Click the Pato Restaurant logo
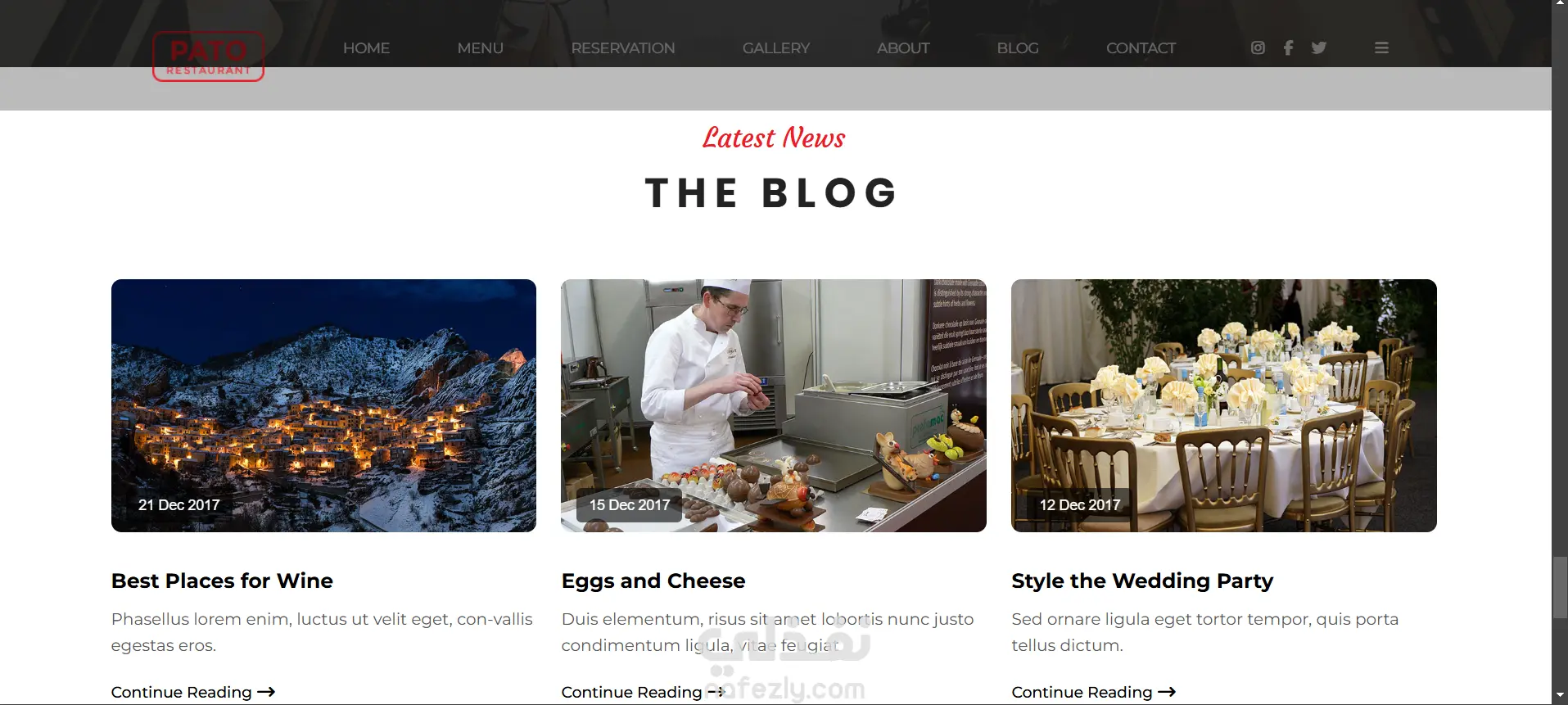 click(x=208, y=56)
